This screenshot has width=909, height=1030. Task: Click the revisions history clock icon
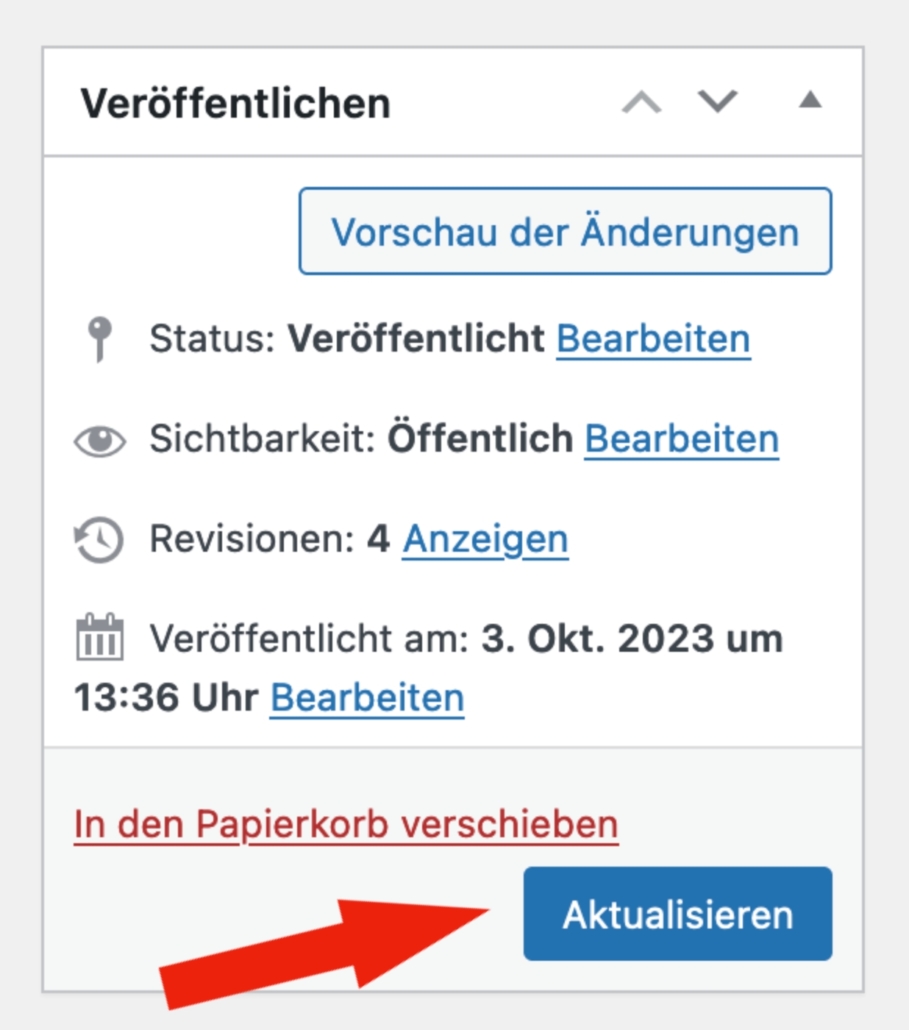click(99, 540)
